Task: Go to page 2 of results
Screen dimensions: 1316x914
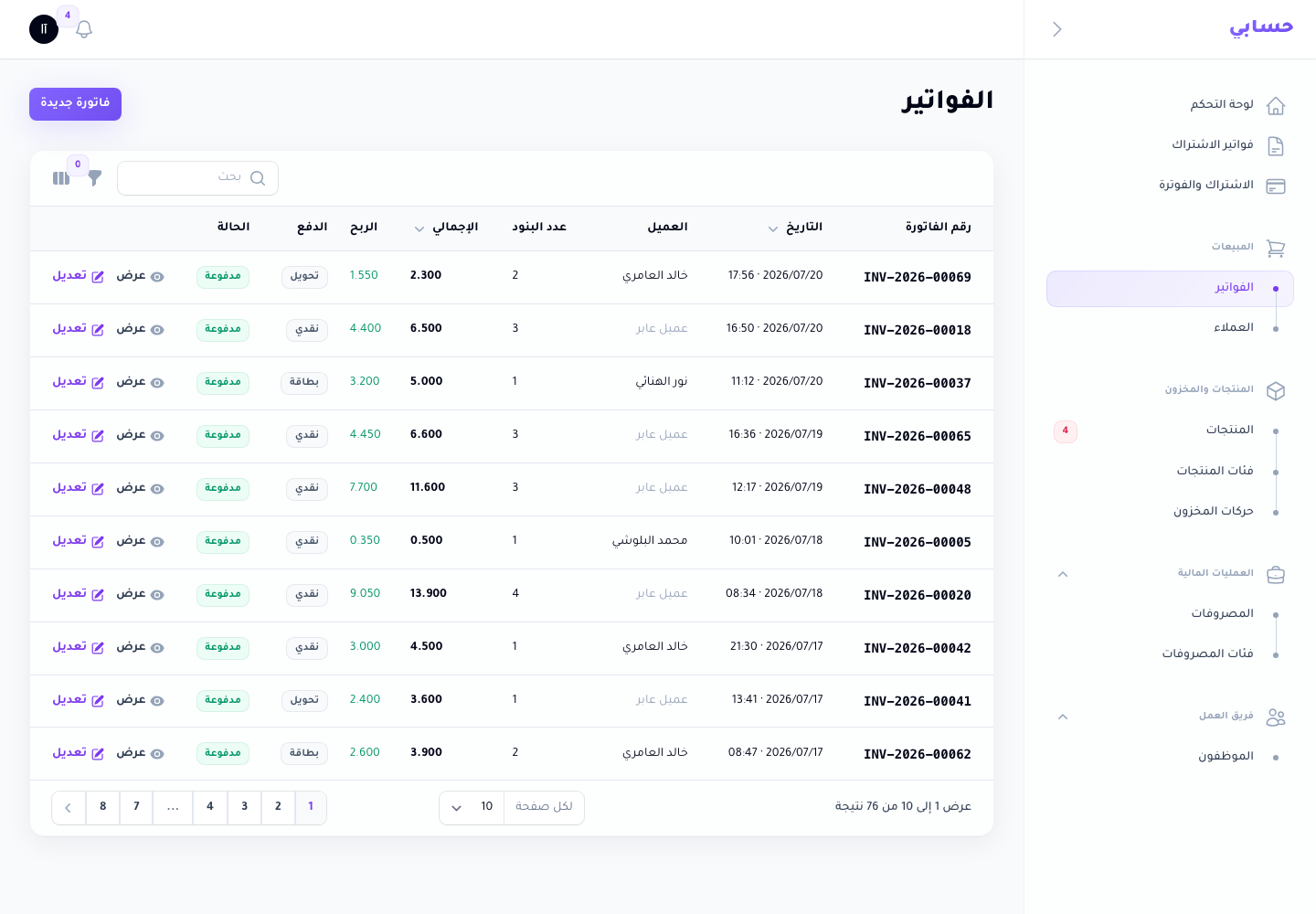Action: 278,807
